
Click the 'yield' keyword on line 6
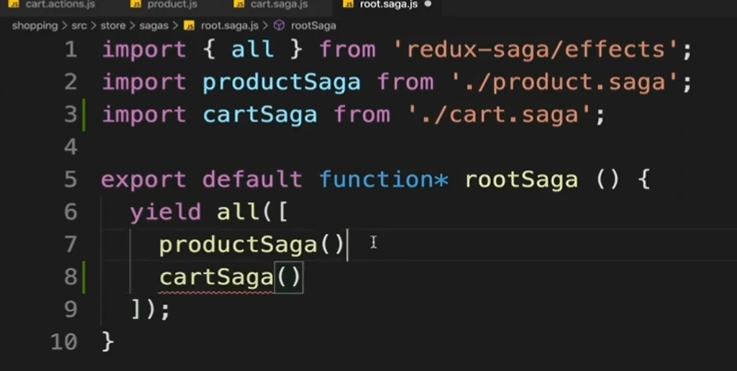(x=165, y=213)
